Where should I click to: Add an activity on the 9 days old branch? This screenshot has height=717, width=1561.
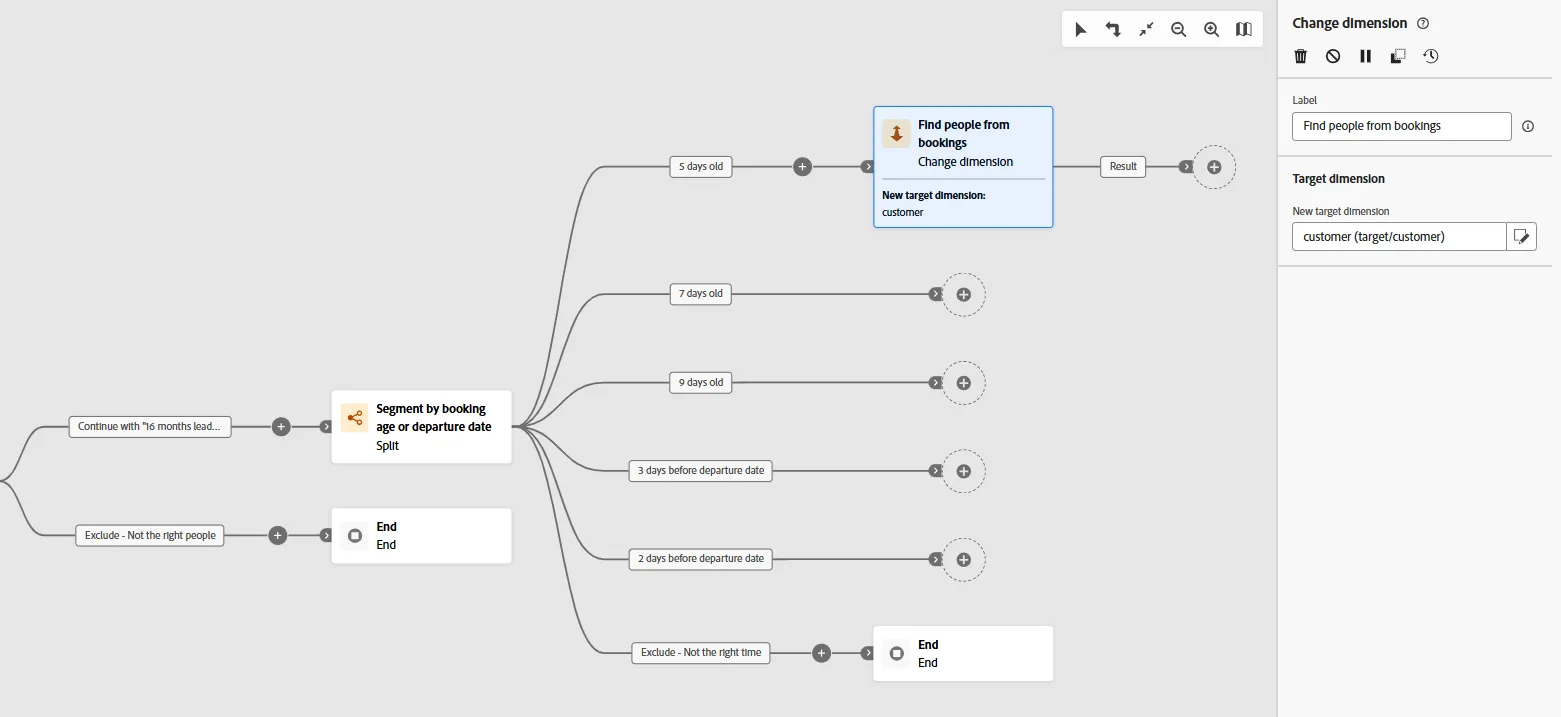point(964,383)
